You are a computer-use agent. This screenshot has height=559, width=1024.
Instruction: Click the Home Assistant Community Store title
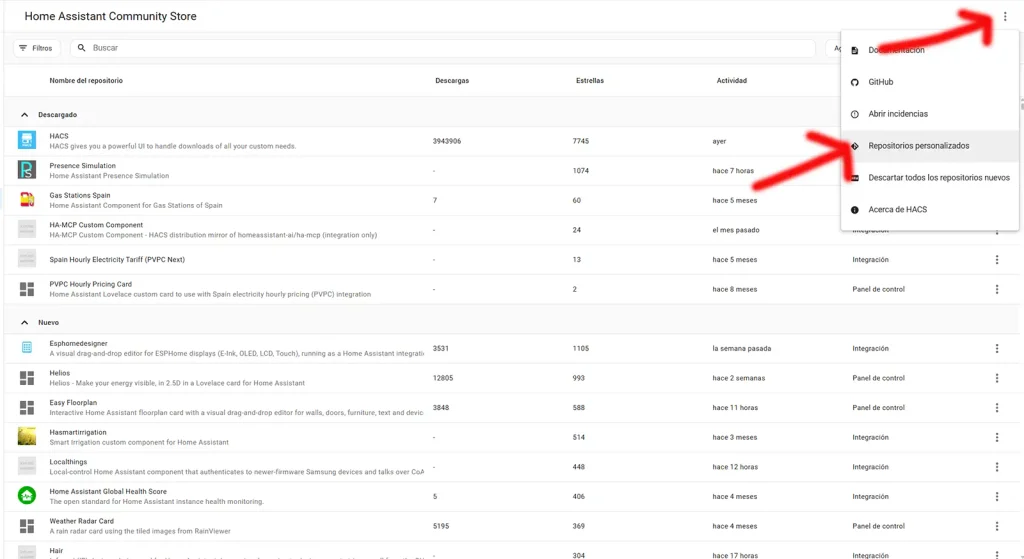coord(110,16)
